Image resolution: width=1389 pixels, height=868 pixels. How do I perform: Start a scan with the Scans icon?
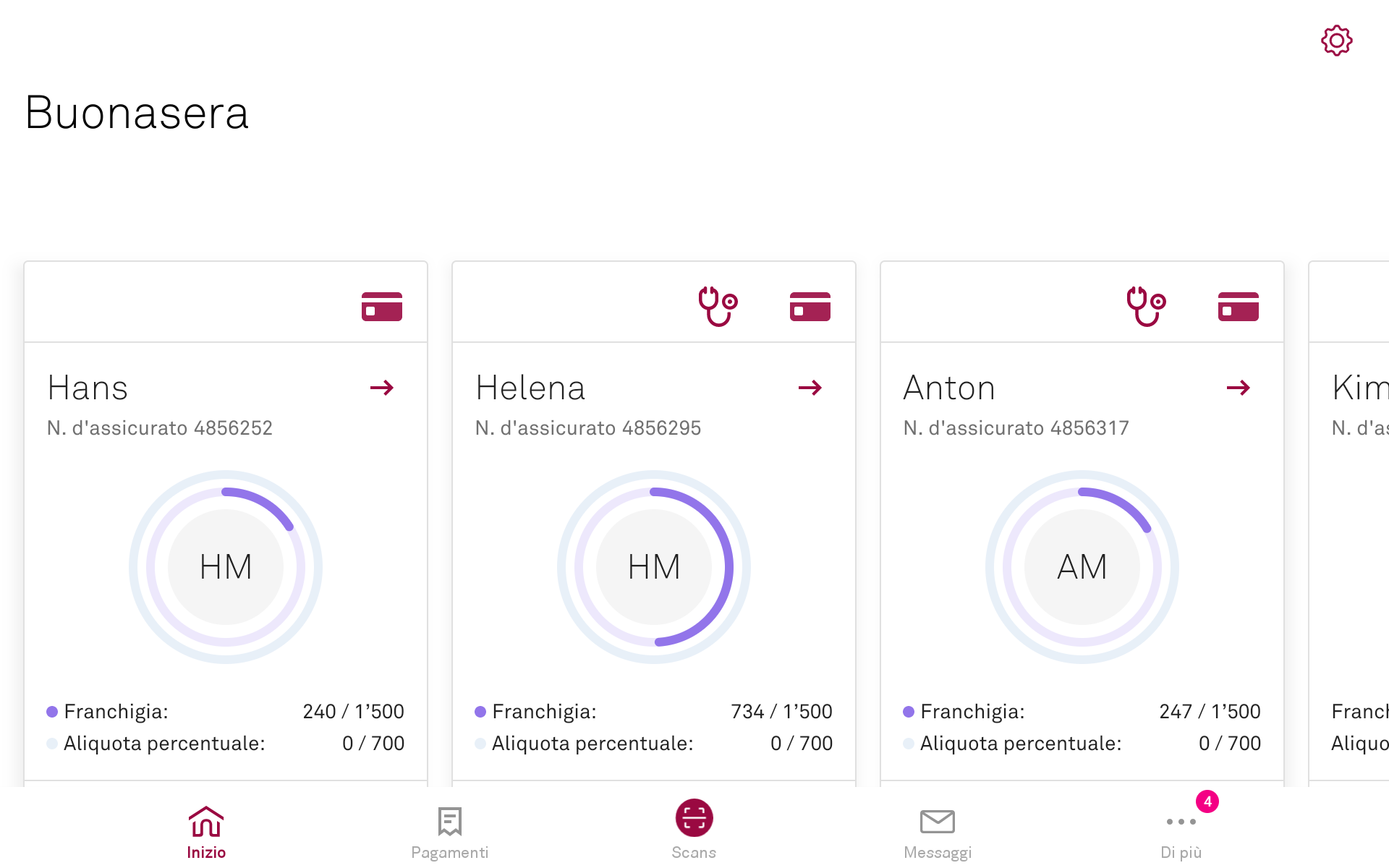pyautogui.click(x=694, y=818)
